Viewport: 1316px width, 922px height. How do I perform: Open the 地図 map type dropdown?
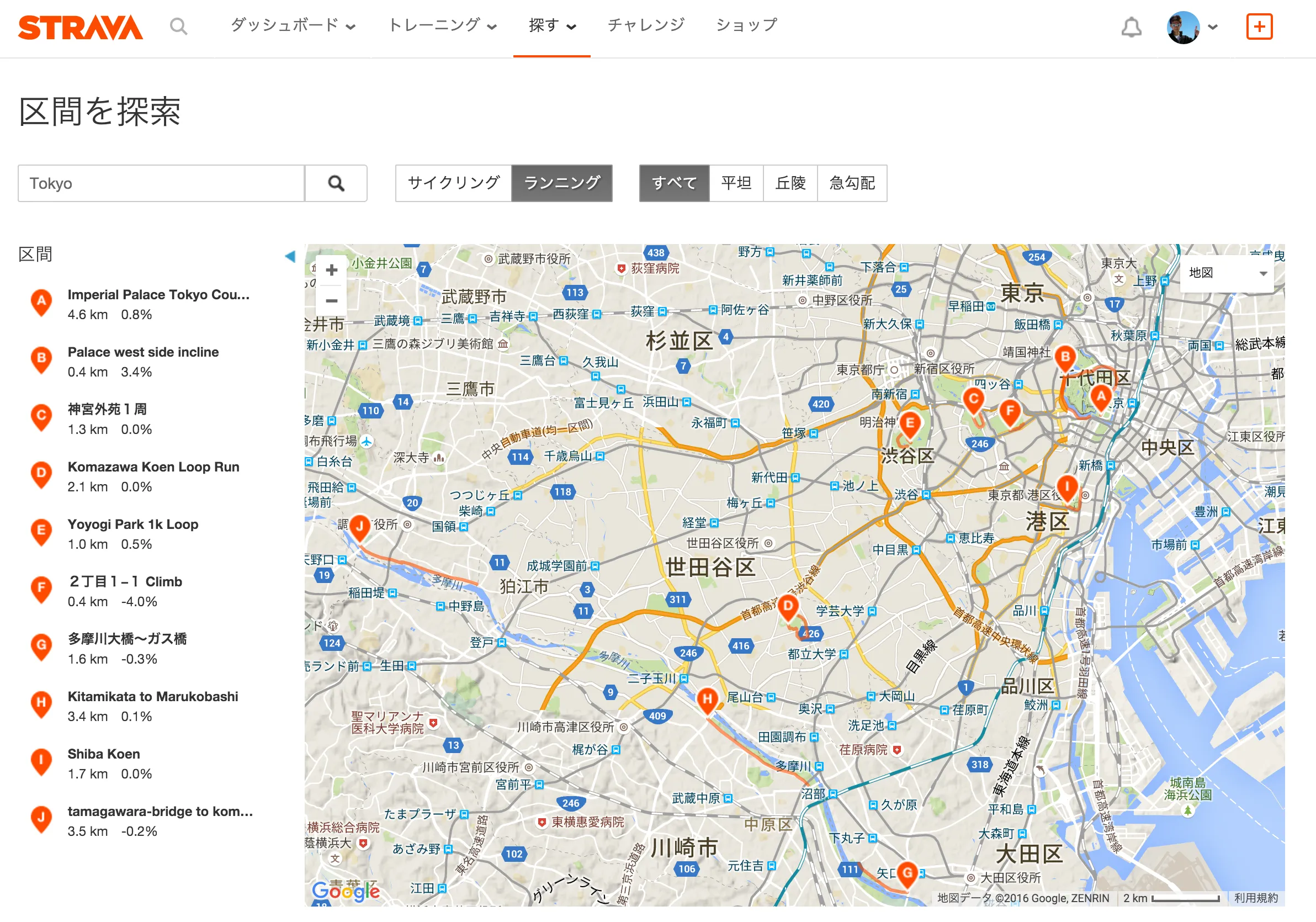1227,273
